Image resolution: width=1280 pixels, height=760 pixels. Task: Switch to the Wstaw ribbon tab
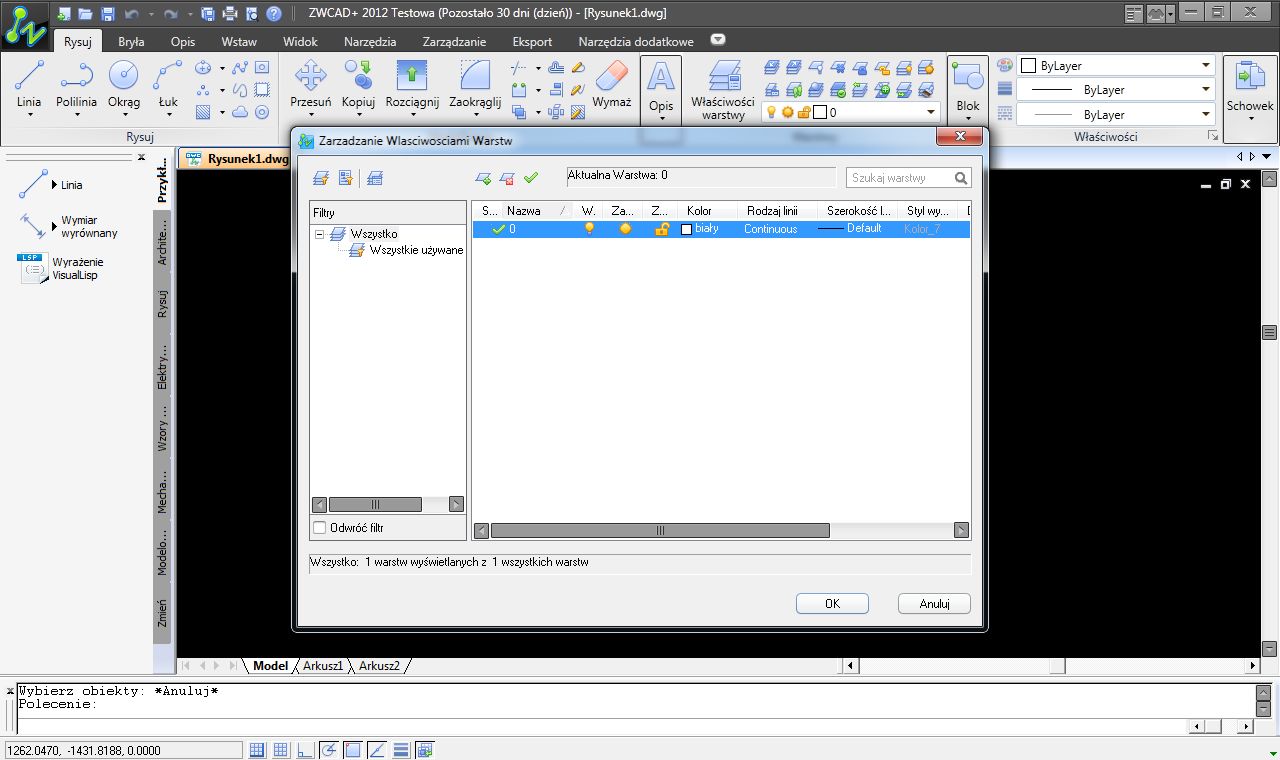pyautogui.click(x=239, y=42)
